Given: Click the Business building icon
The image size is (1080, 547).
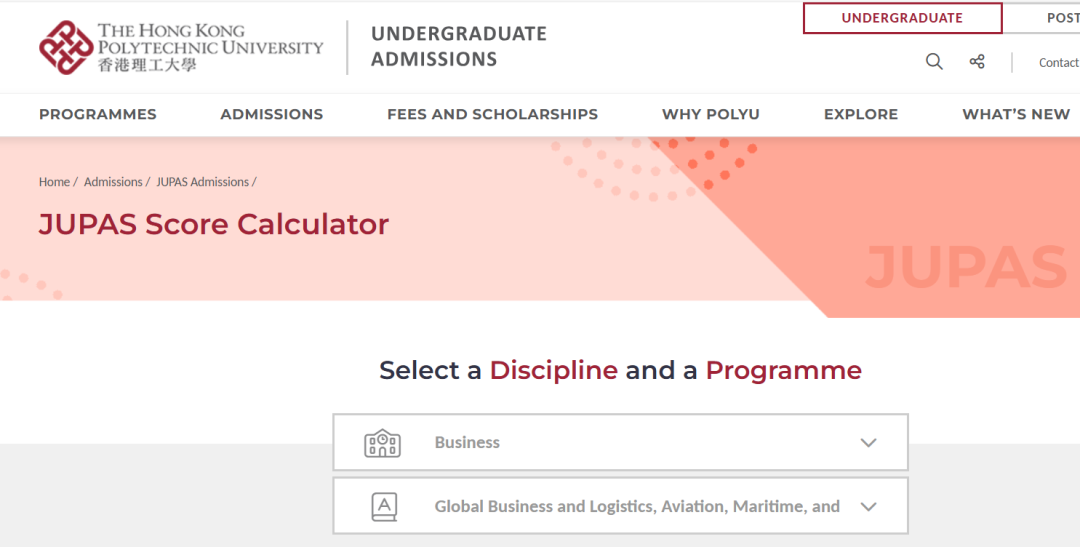Looking at the screenshot, I should [x=382, y=443].
